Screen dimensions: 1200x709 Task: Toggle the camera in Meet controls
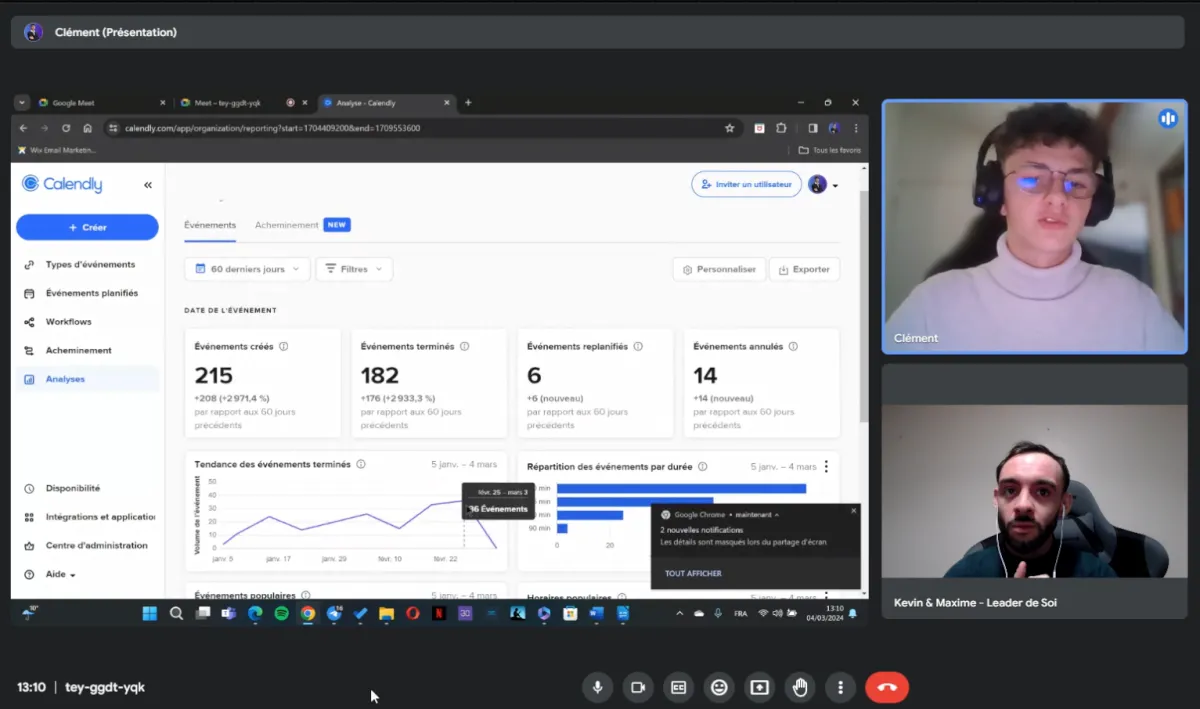637,687
